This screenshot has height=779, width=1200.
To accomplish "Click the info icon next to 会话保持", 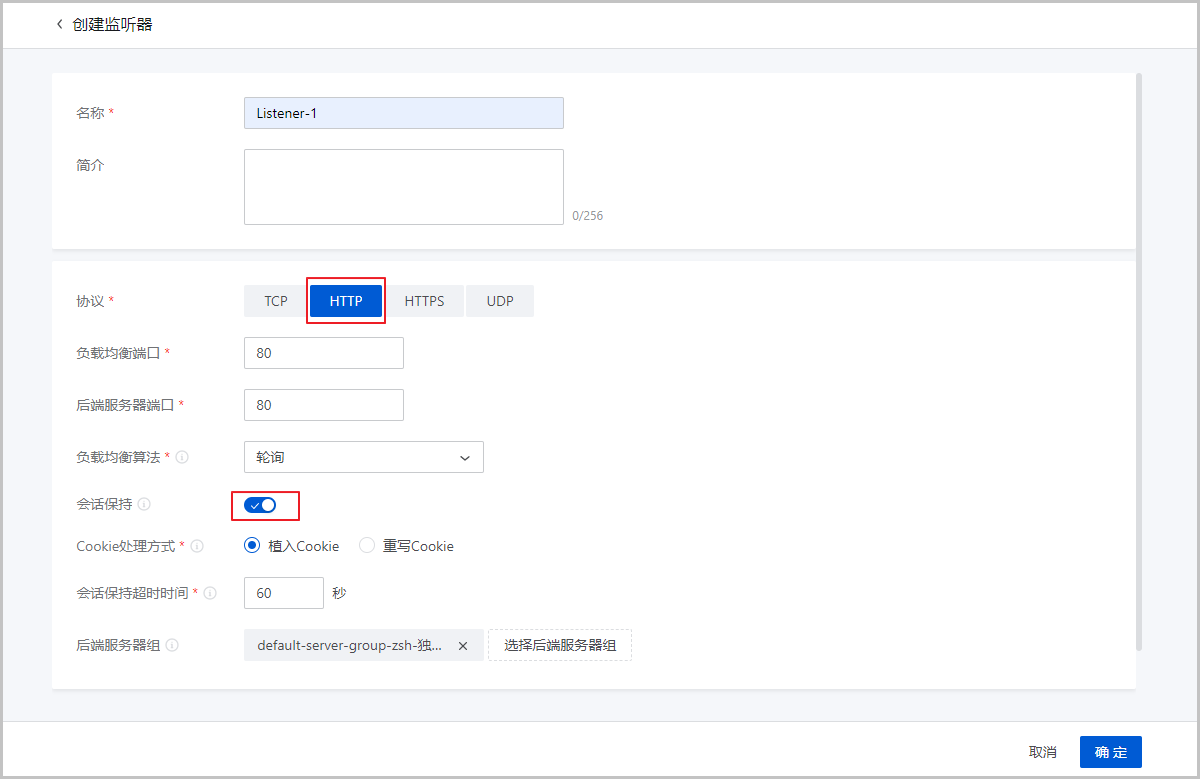I will [x=144, y=505].
